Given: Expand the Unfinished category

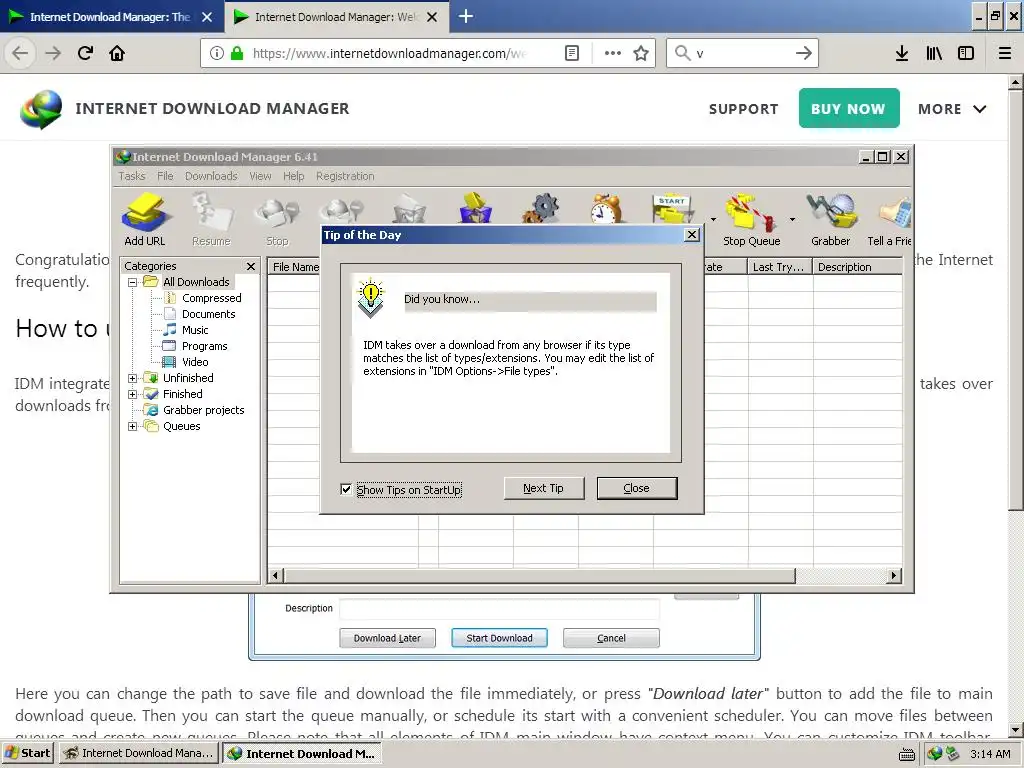Looking at the screenshot, I should pyautogui.click(x=133, y=378).
